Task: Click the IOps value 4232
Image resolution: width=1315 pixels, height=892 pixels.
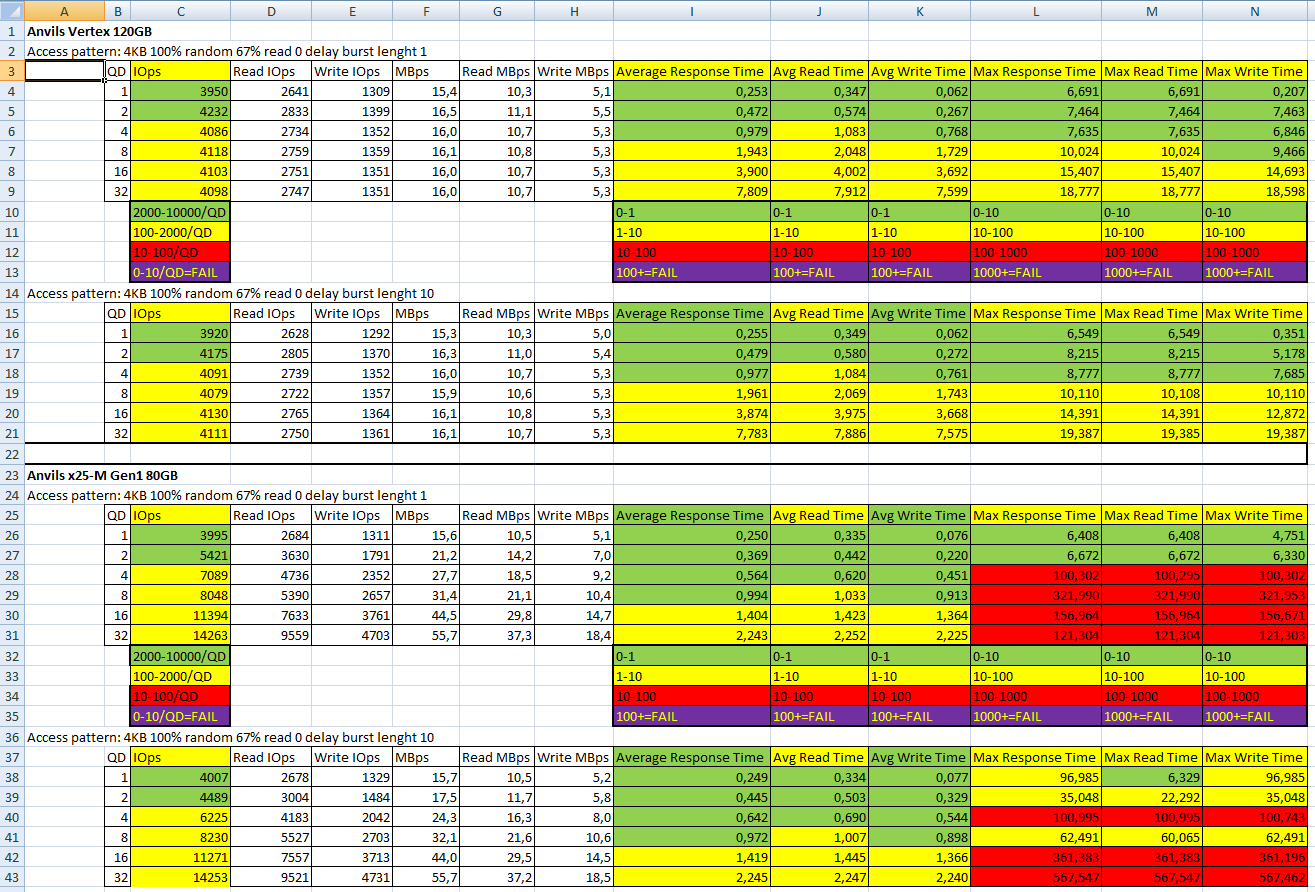Action: [180, 111]
